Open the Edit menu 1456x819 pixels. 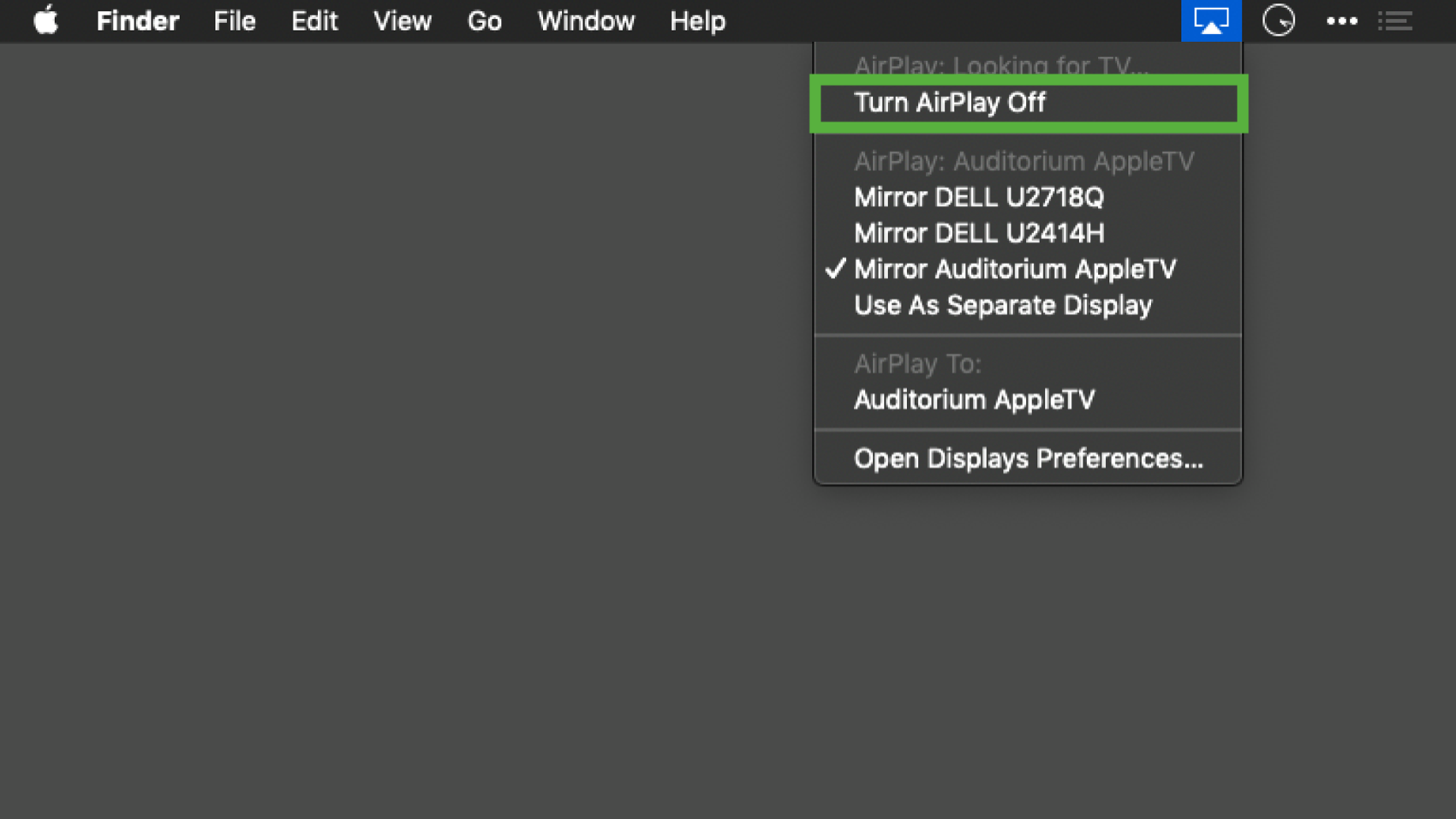point(314,21)
